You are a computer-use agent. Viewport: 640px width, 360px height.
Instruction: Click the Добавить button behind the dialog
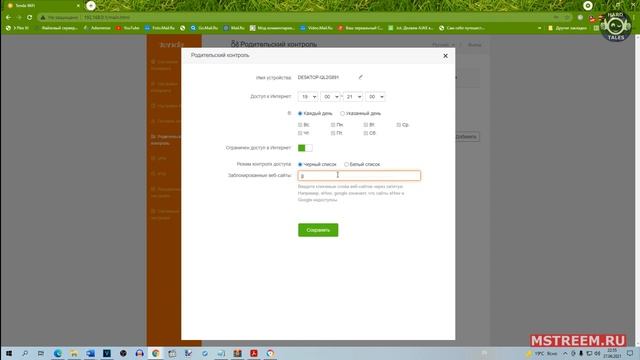[467, 137]
